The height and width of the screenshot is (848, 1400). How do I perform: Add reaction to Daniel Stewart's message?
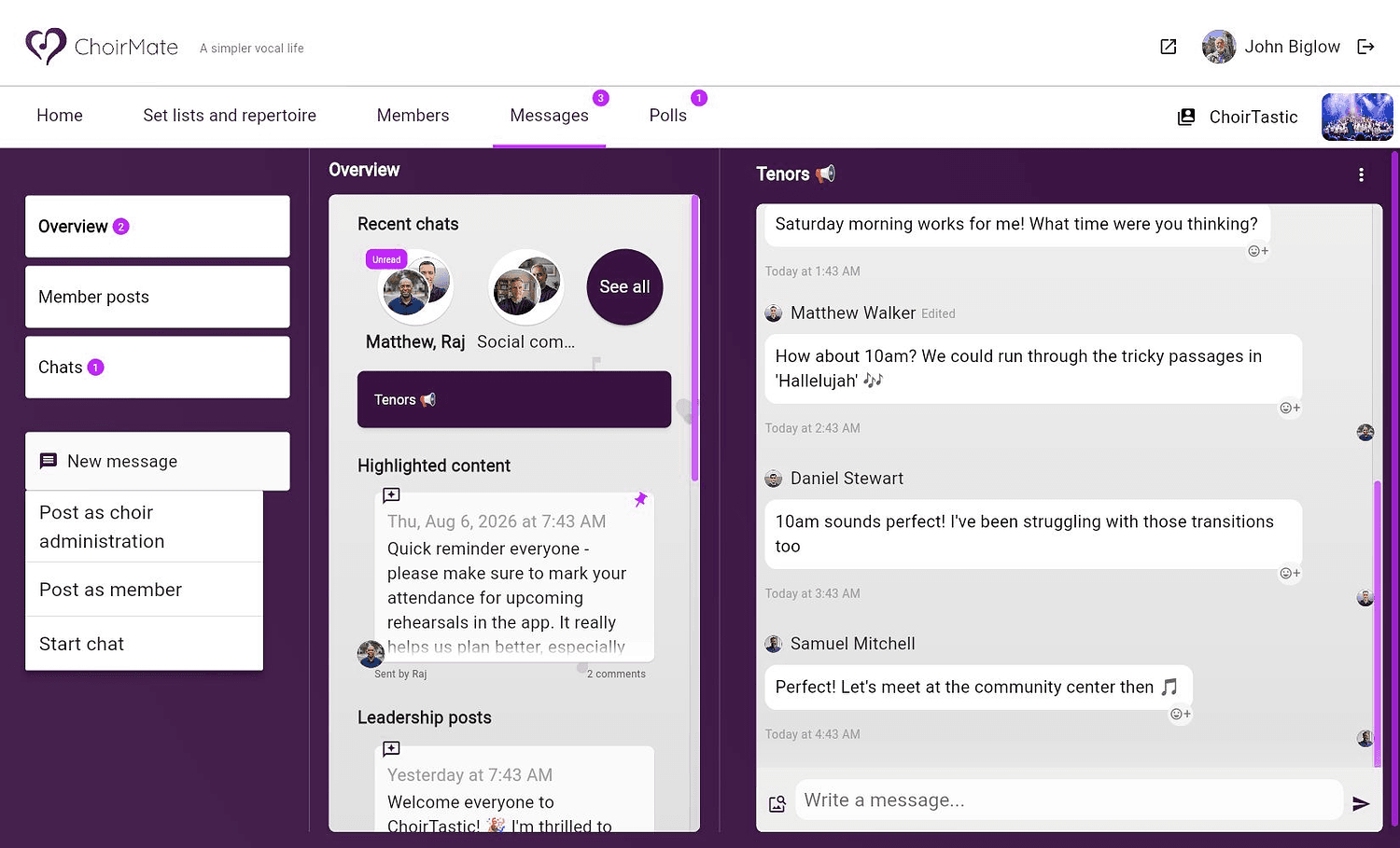pos(1290,573)
